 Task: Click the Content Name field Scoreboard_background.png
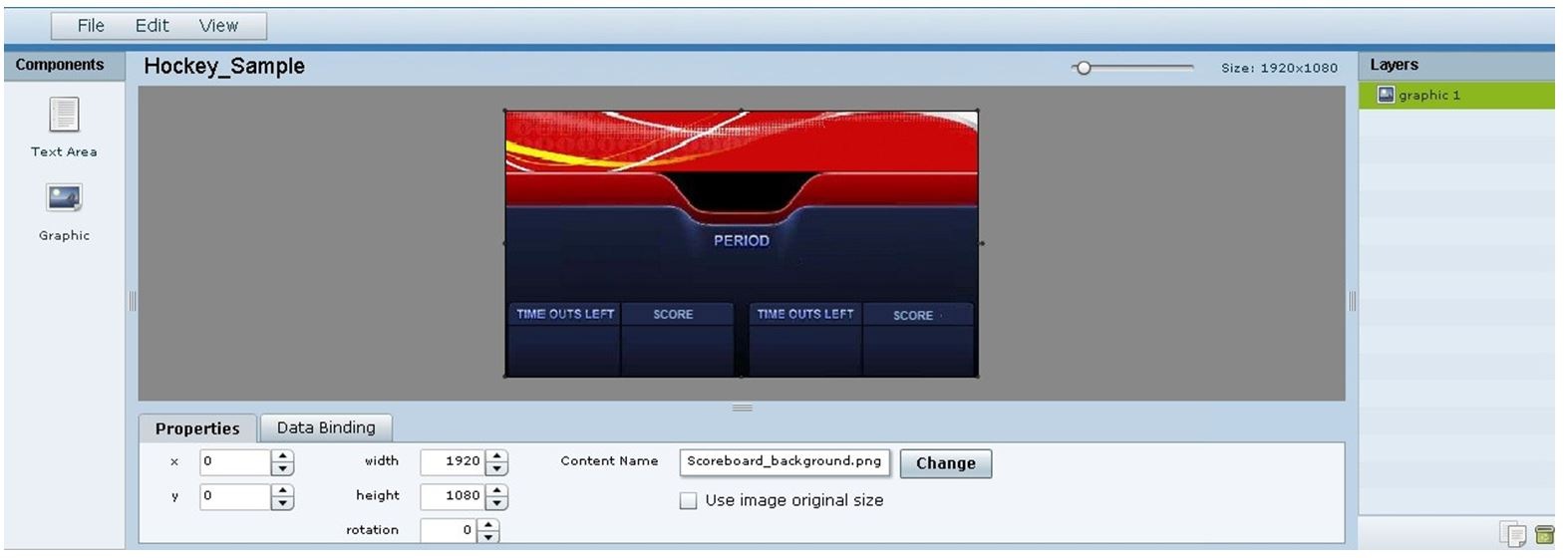tap(784, 462)
